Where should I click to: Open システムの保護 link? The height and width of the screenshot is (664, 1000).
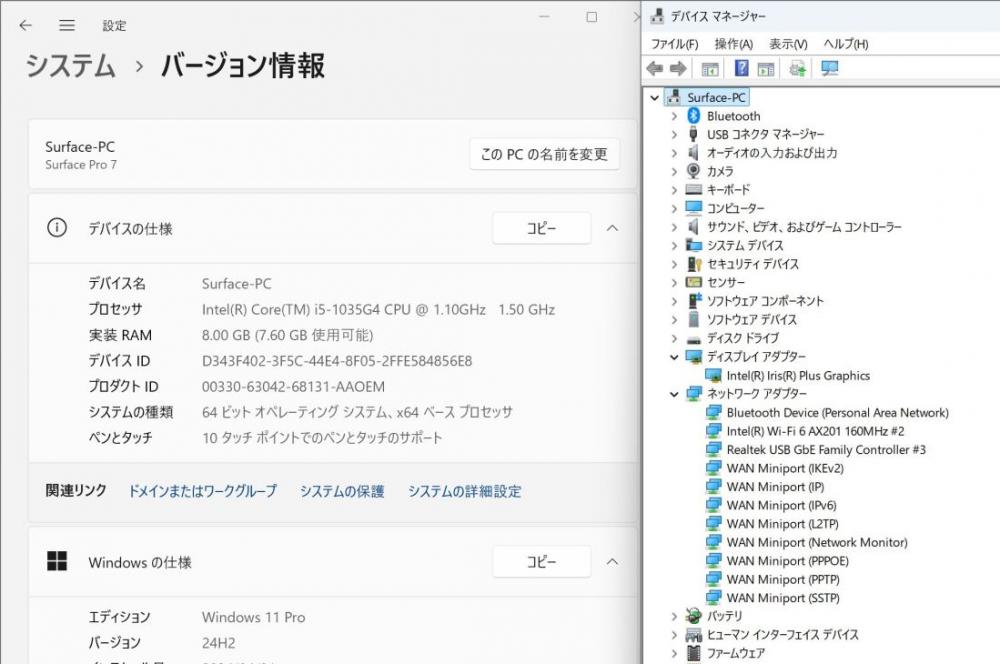pyautogui.click(x=342, y=491)
